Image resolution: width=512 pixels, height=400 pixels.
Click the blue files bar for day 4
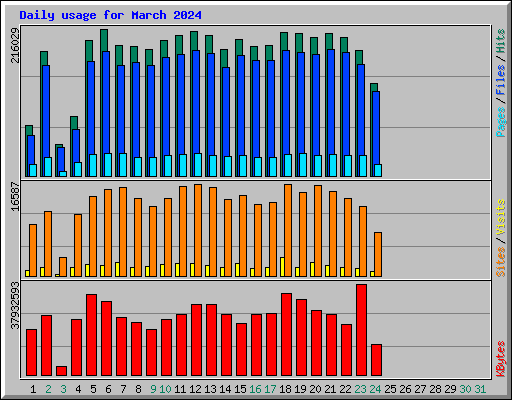pos(76,146)
